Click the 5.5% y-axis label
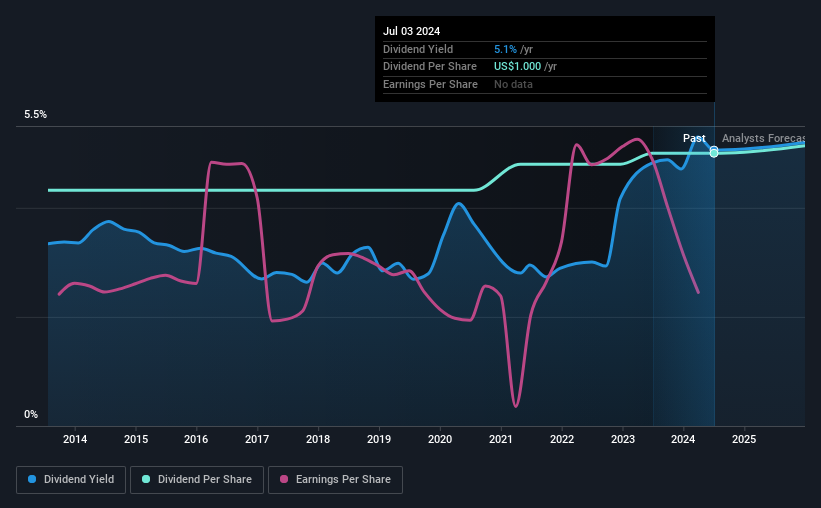The image size is (821, 508). click(35, 114)
